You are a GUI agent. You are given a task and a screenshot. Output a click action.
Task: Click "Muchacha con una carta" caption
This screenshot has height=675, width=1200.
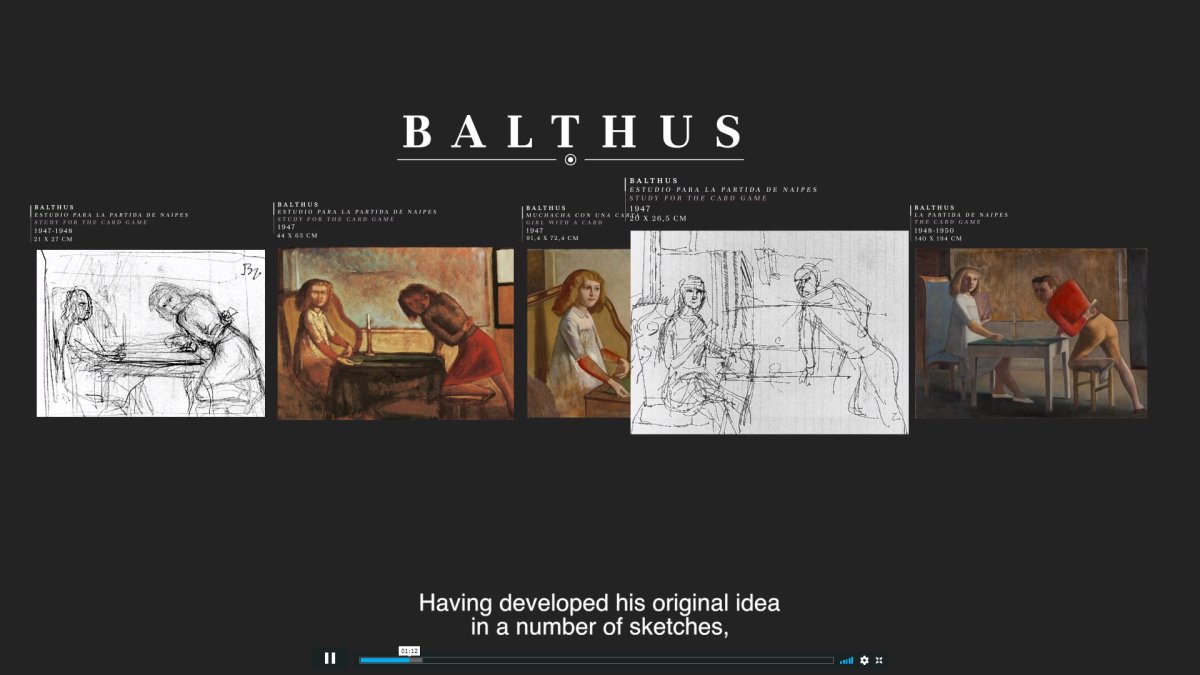tap(582, 215)
